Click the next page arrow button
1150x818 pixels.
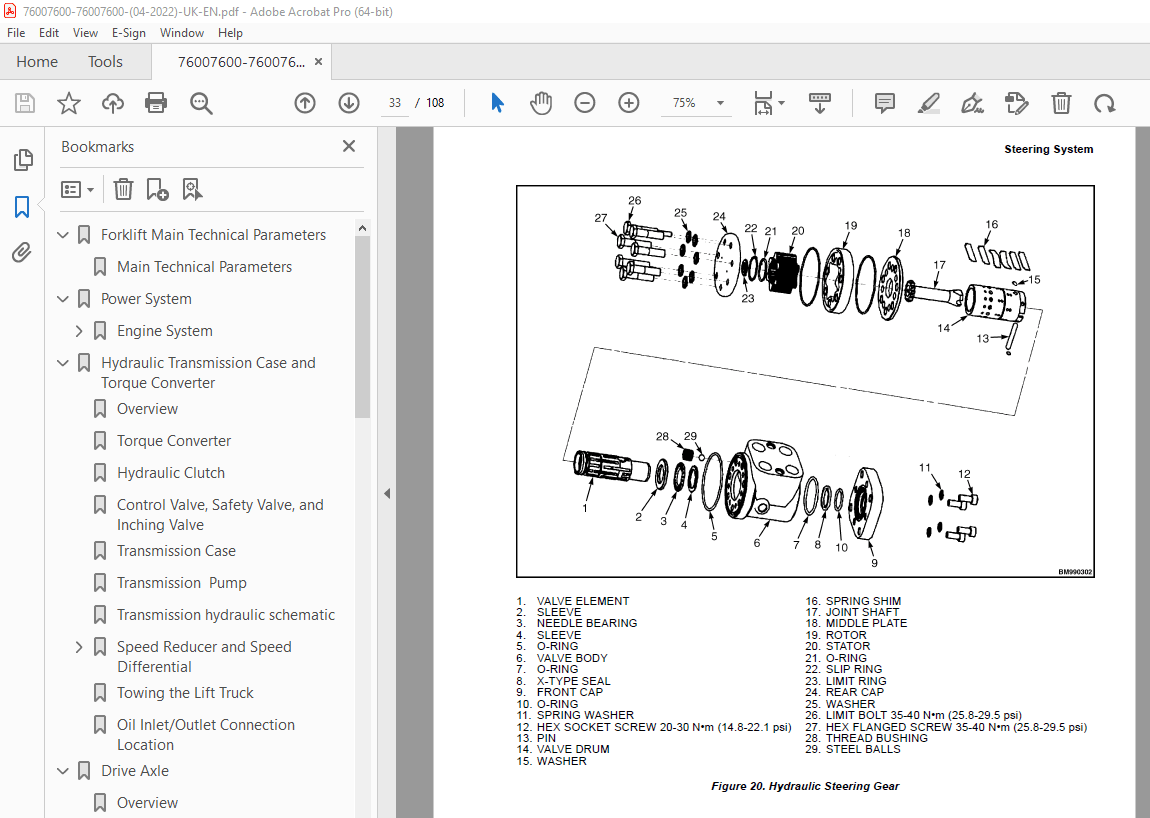348,102
